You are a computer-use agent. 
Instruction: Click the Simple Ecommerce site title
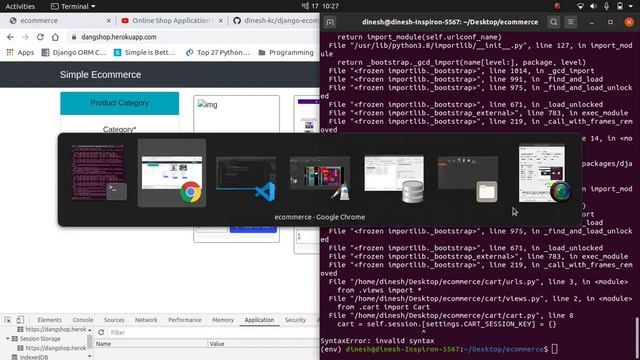100,75
